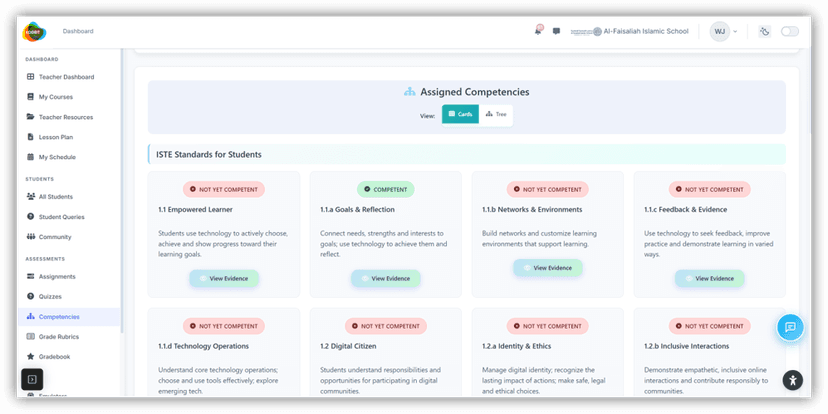Viewport: 828px width, 414px height.
Task: Expand the WJ user profile dropdown
Action: click(724, 31)
